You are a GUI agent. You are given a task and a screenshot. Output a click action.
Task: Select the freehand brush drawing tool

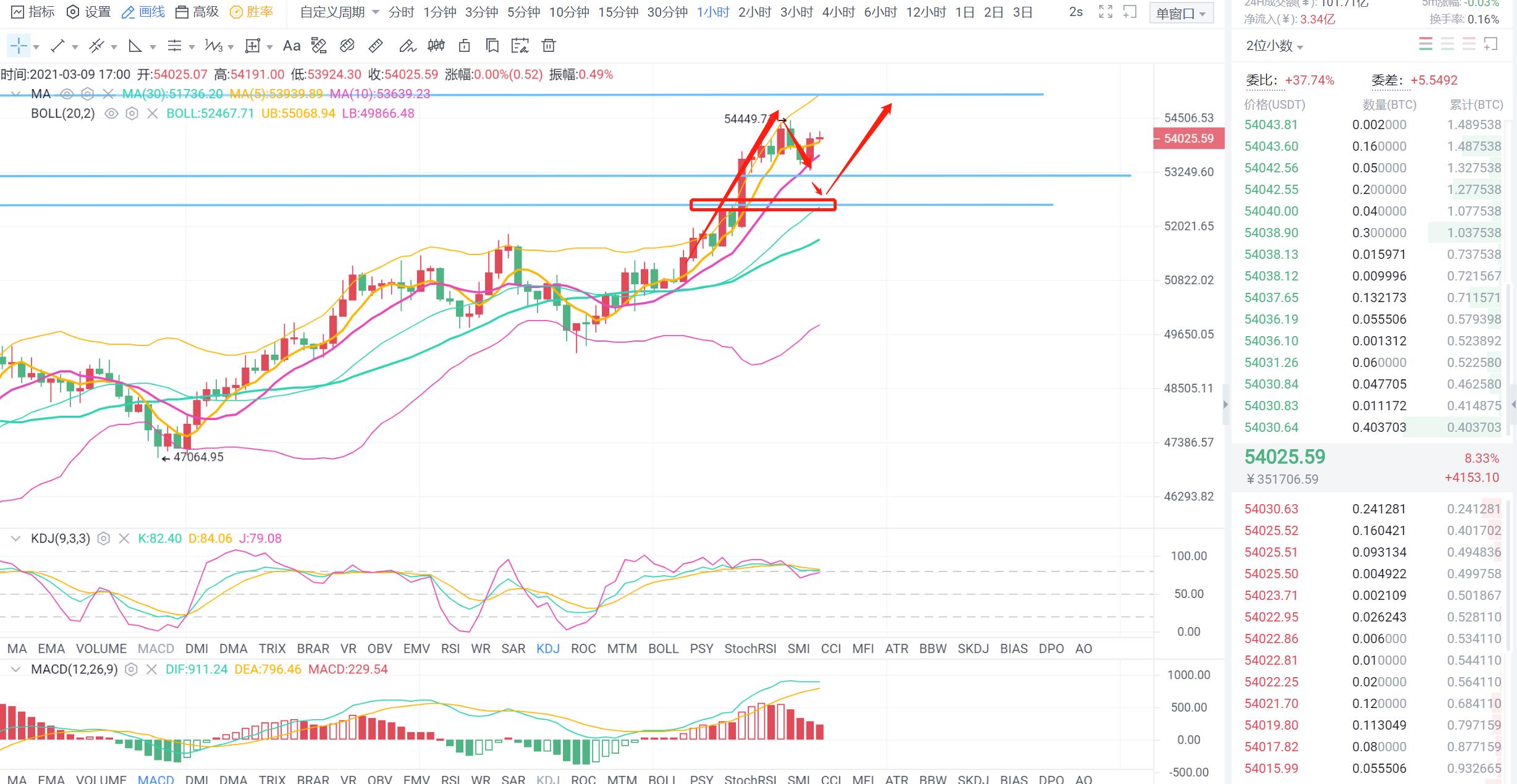coord(407,46)
